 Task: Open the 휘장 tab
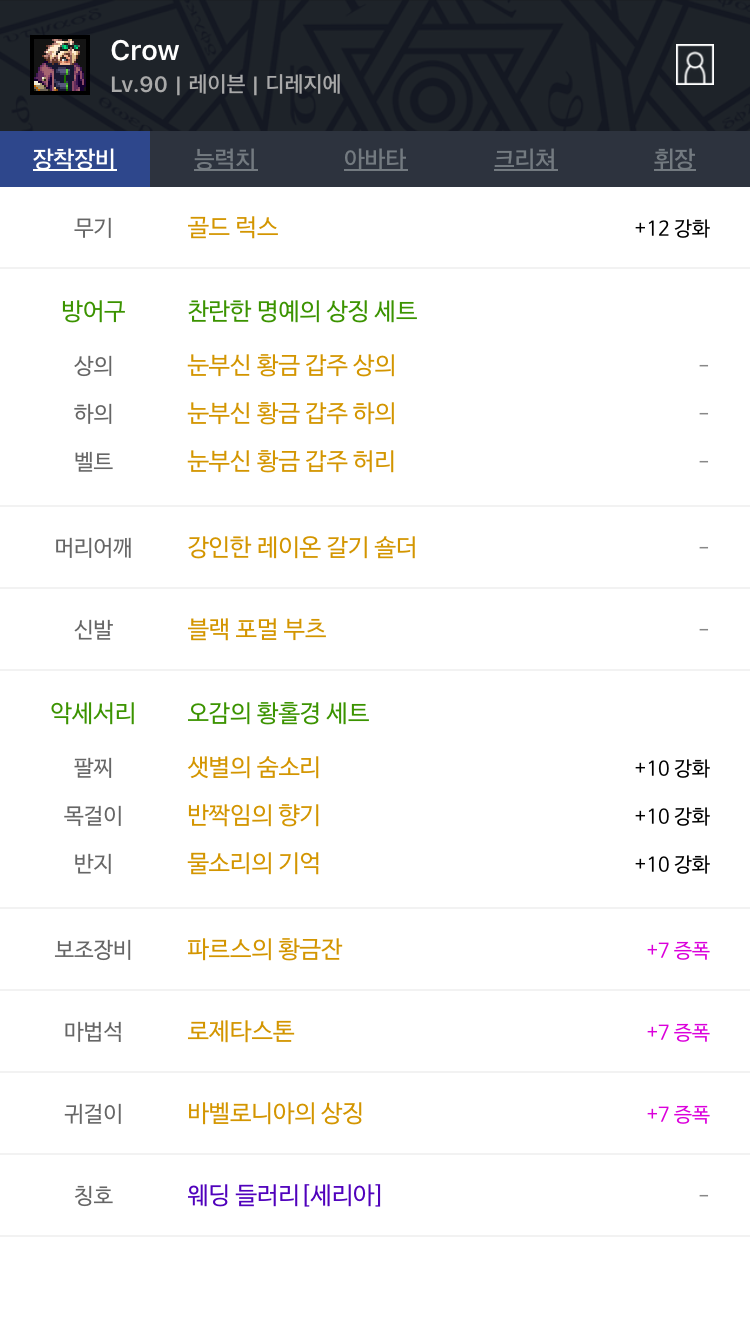click(674, 159)
